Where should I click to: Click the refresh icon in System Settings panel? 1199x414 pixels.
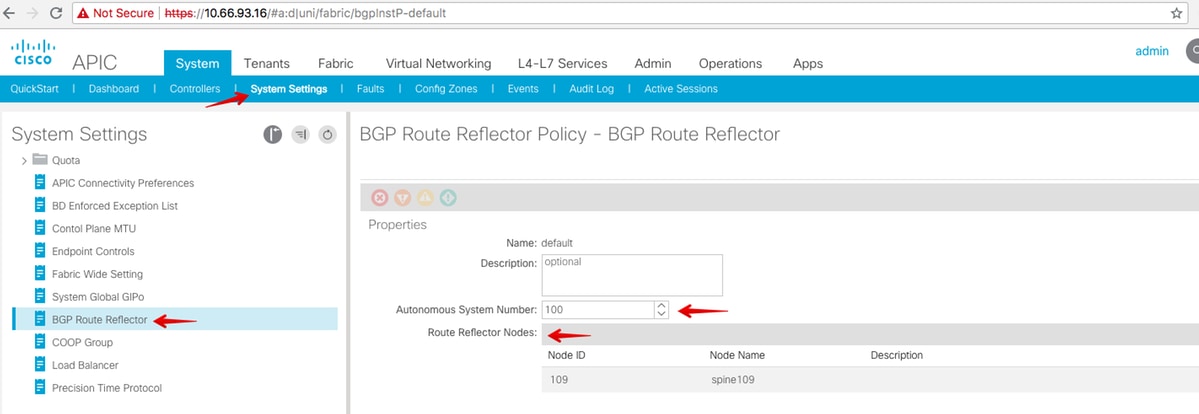click(327, 135)
